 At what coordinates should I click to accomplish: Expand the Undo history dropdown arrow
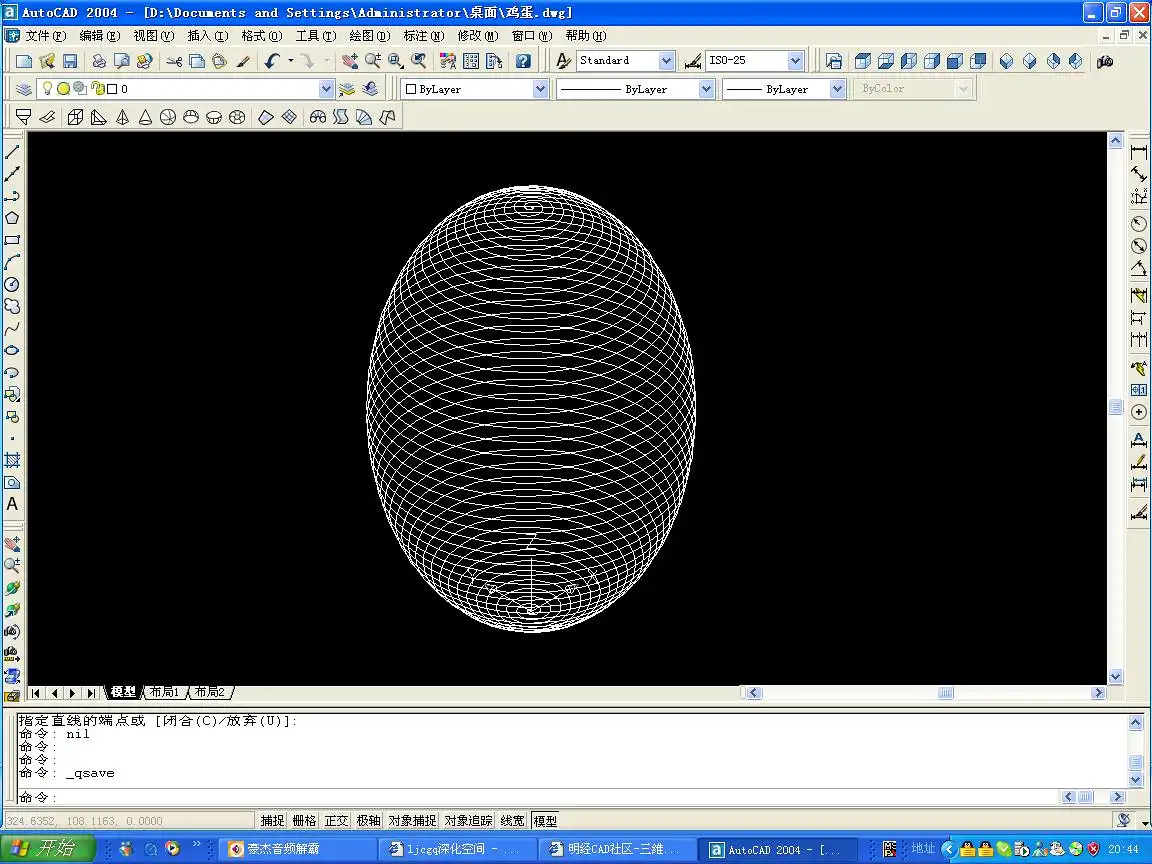coord(291,61)
